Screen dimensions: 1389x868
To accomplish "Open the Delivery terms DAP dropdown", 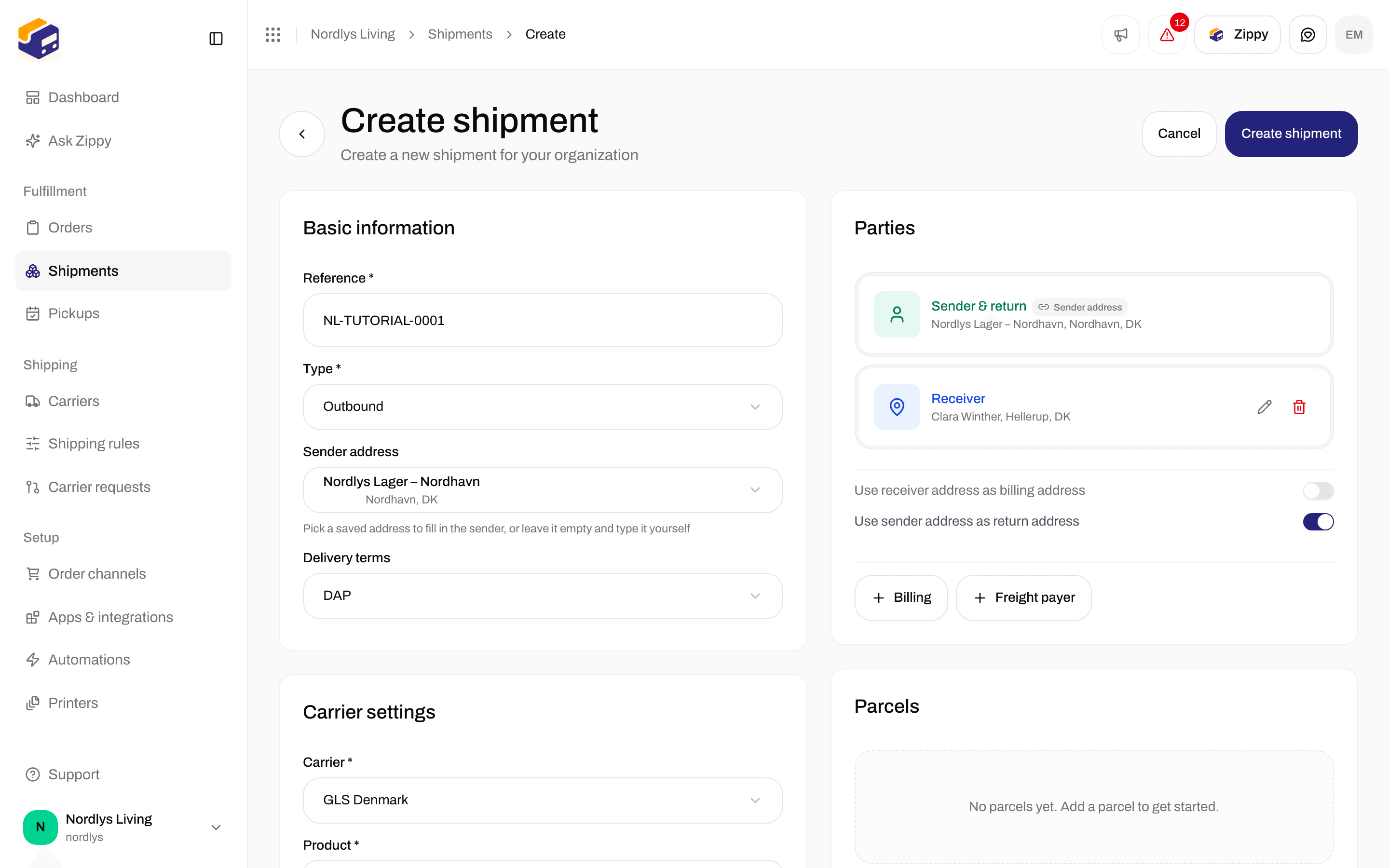I will point(543,596).
